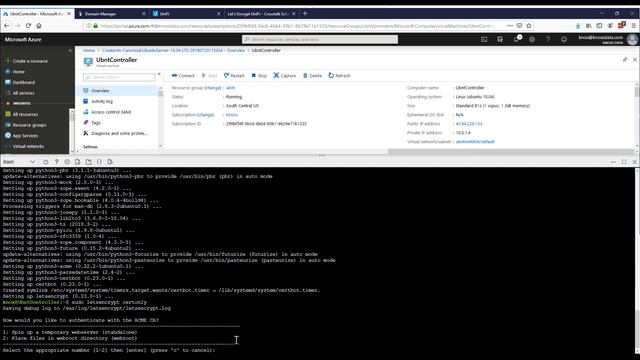Open All resources in the sidebar
Screen dimensions: 640x360
pos(24,114)
